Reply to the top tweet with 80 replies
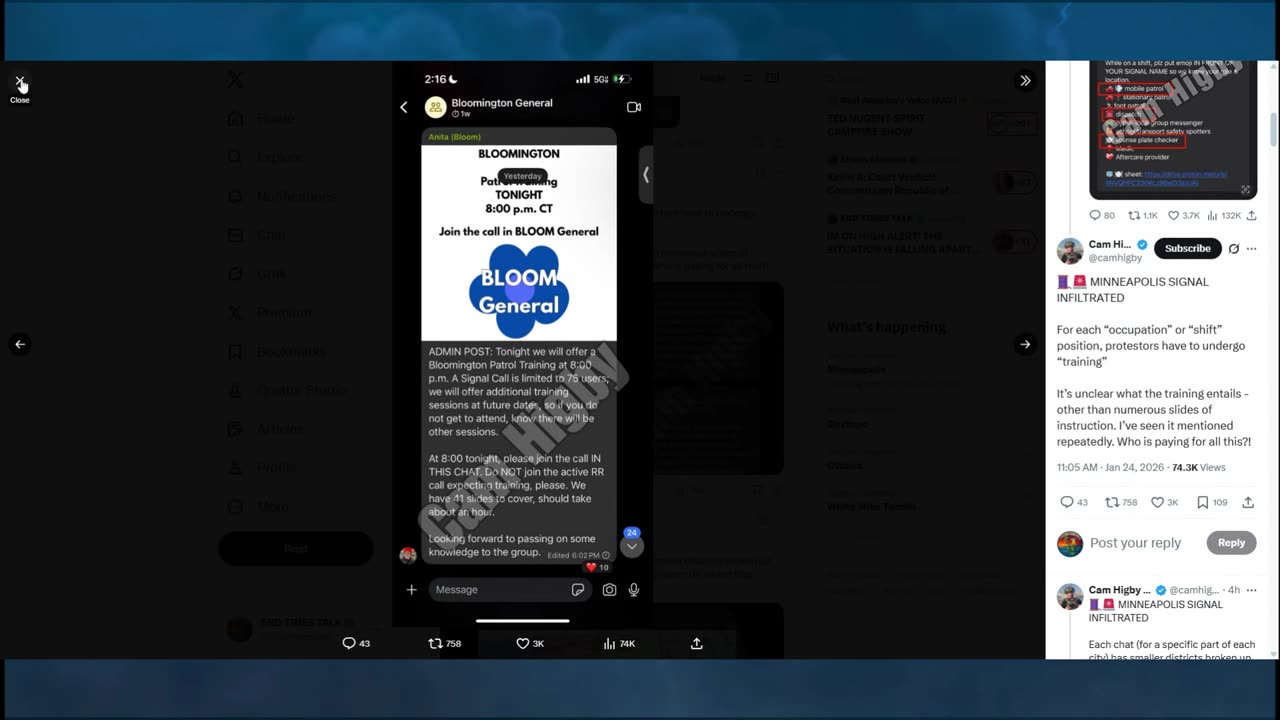The image size is (1280, 720). click(x=1102, y=215)
